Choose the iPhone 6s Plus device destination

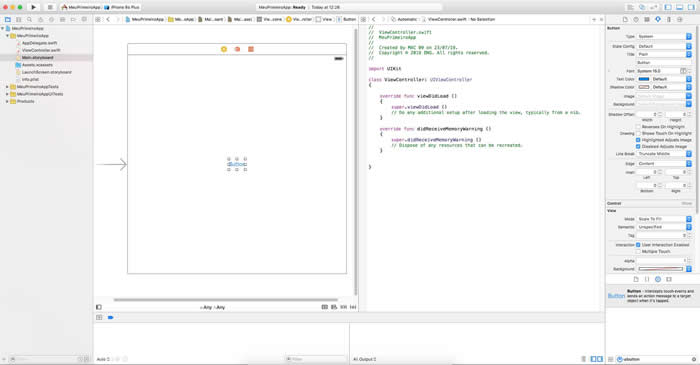point(122,8)
